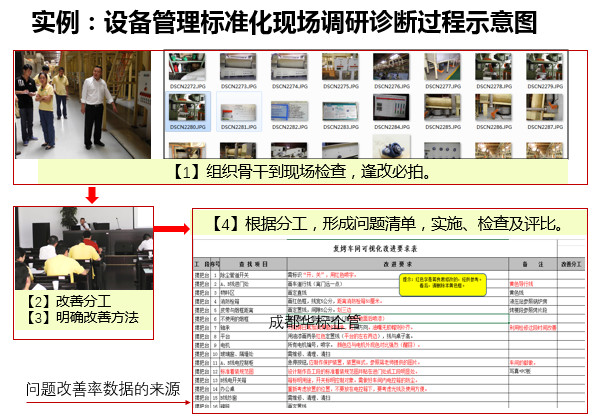This screenshot has height=420, width=594.
Task: Click the file name DSCN2287.JPG
Action: click(x=545, y=127)
